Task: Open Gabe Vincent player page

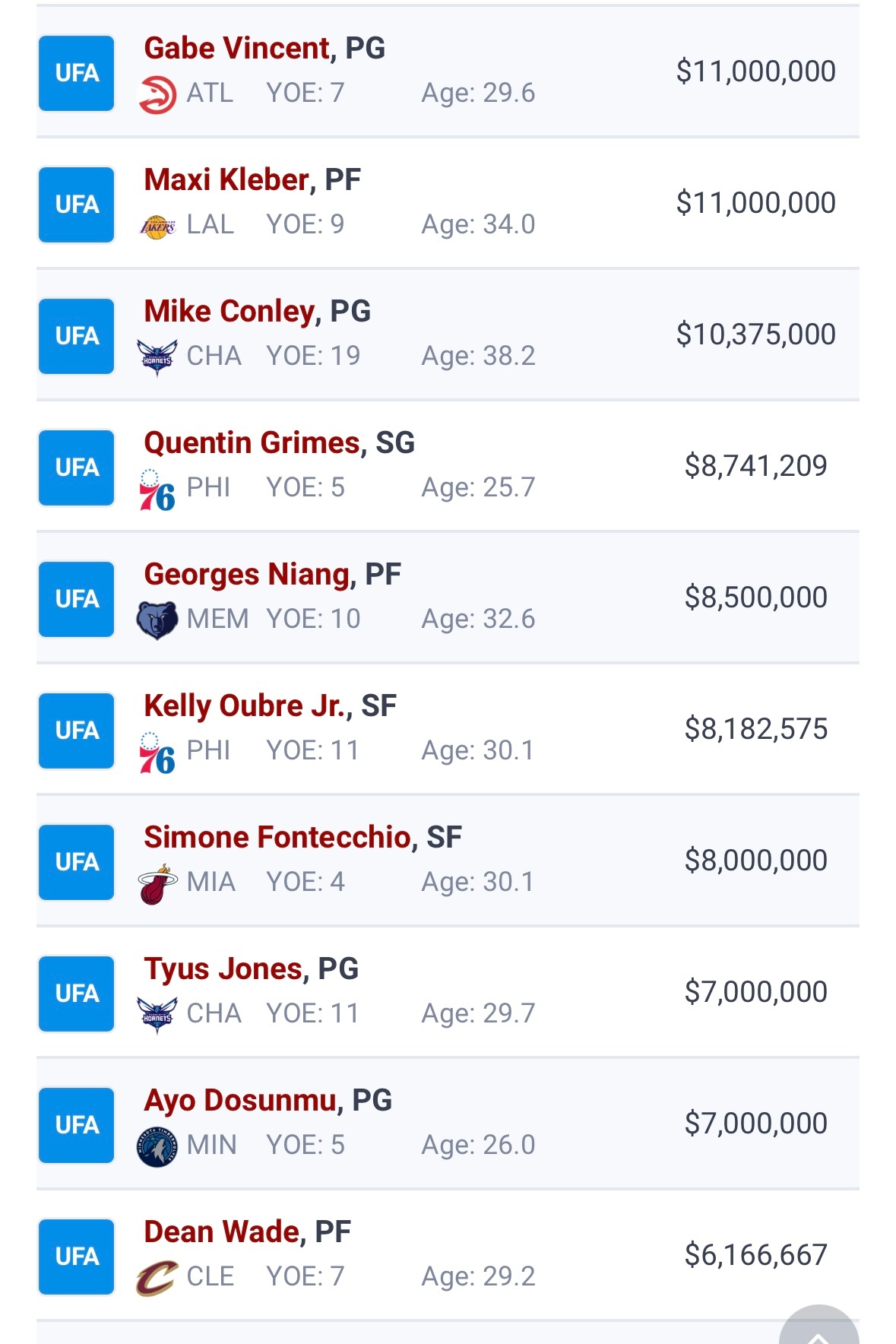Action: (x=237, y=49)
